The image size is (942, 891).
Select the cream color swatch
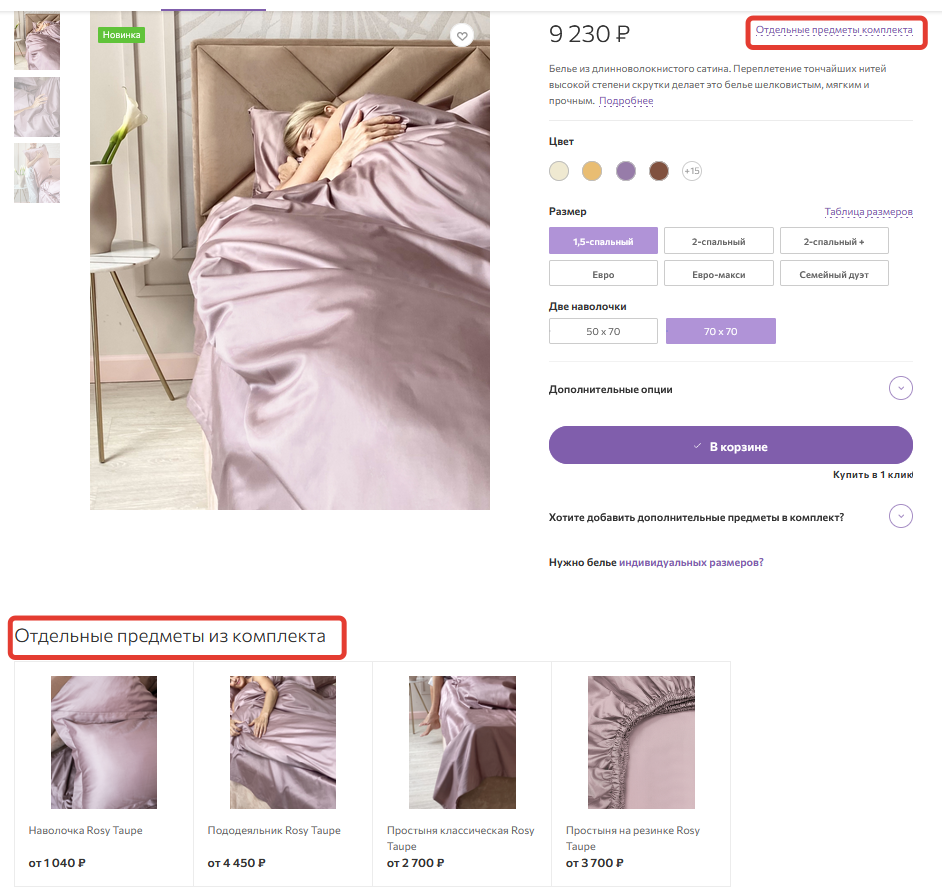point(559,171)
